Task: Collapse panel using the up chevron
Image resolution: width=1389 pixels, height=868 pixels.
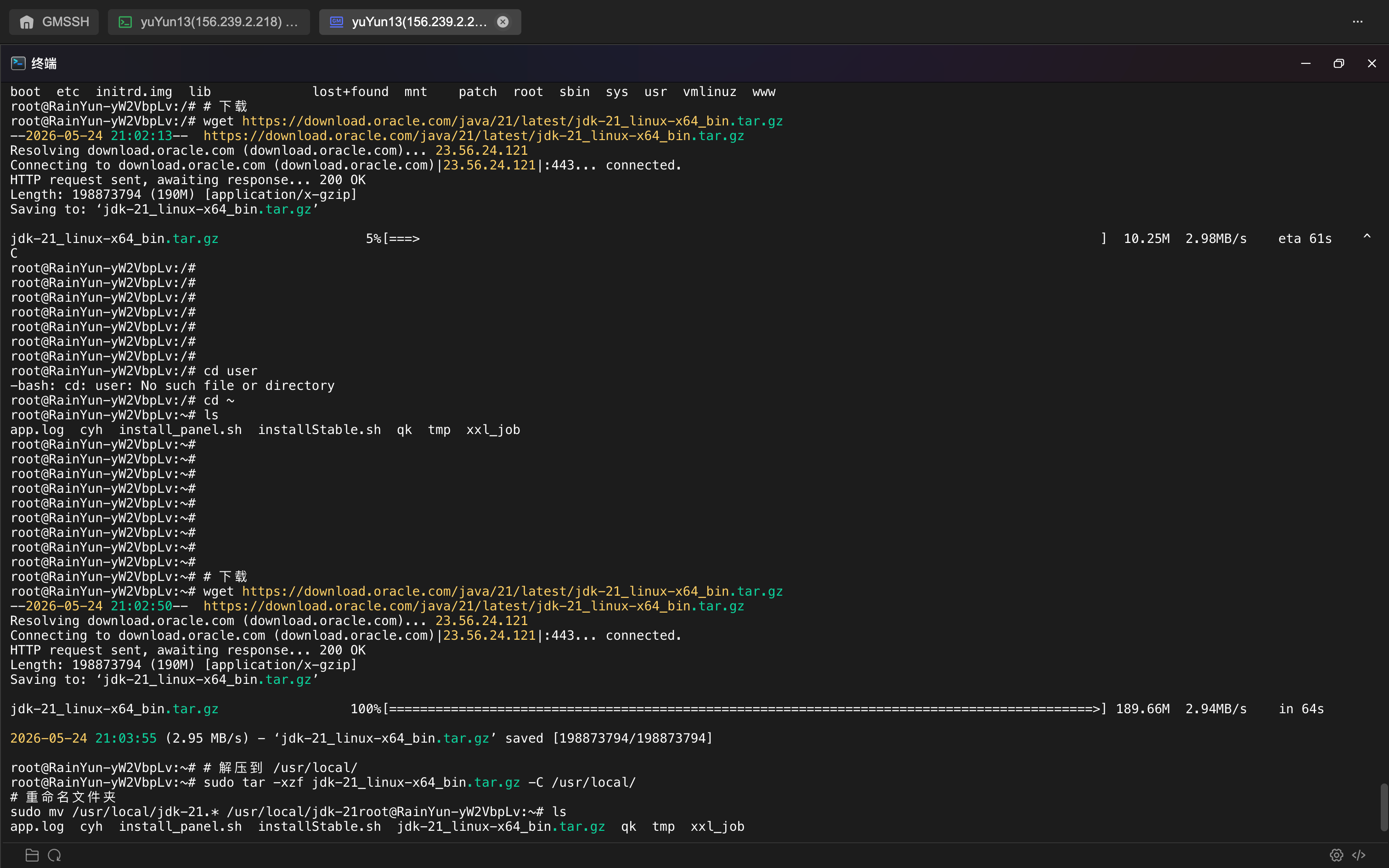Action: click(1367, 237)
